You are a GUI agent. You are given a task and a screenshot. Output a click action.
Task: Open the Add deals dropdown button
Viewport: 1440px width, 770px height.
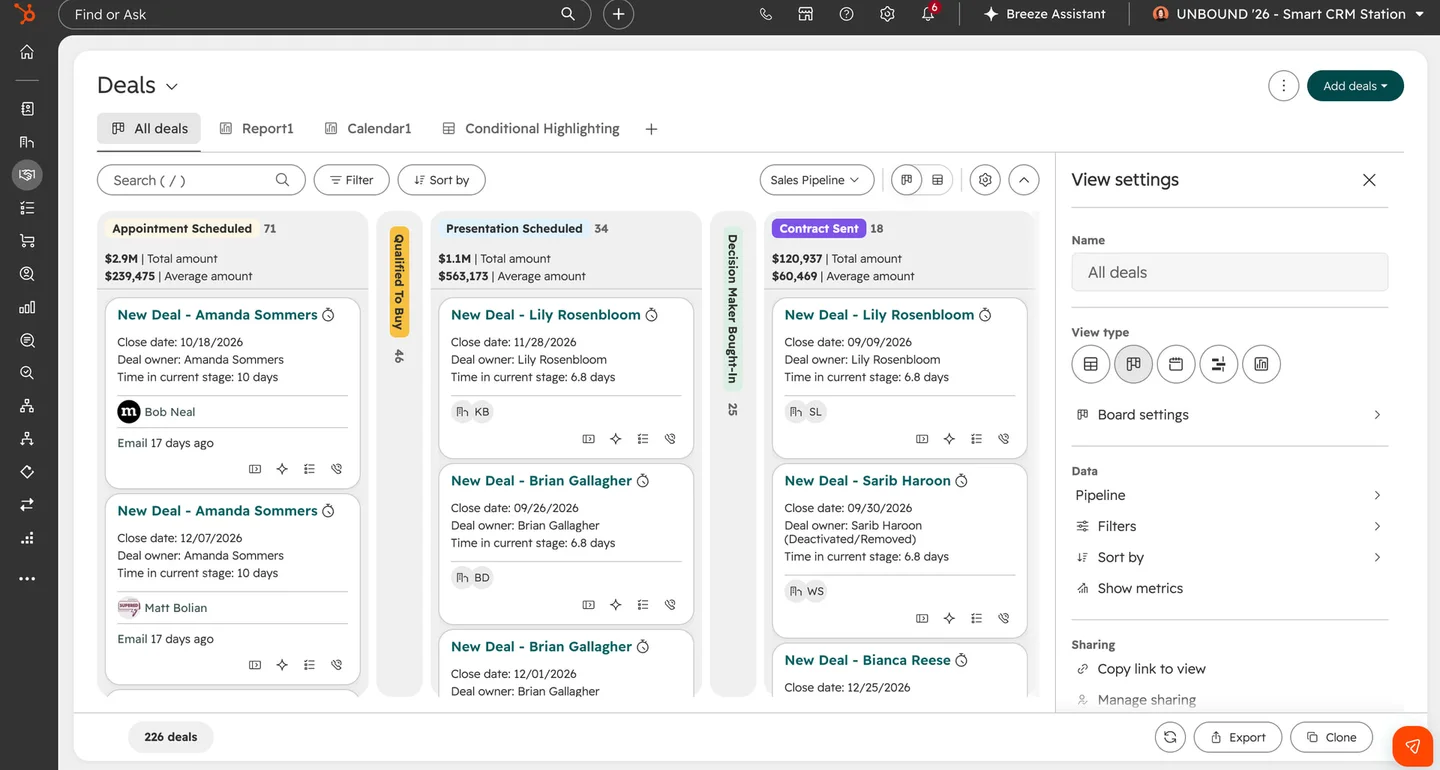pos(1355,86)
